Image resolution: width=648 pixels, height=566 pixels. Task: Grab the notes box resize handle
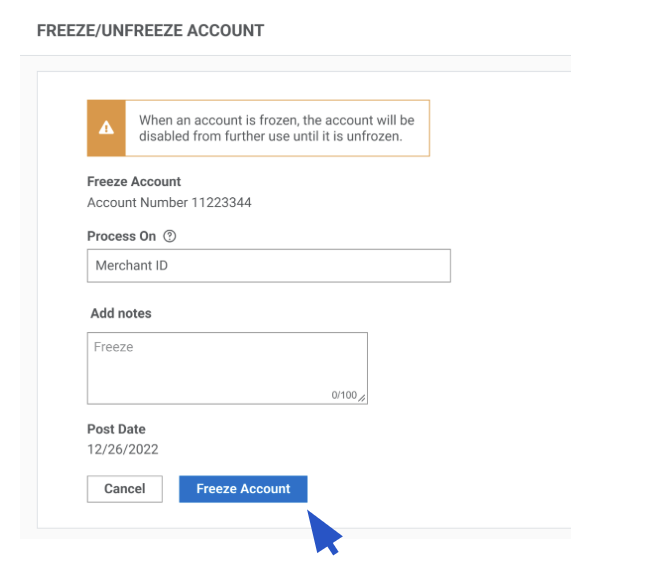362,398
